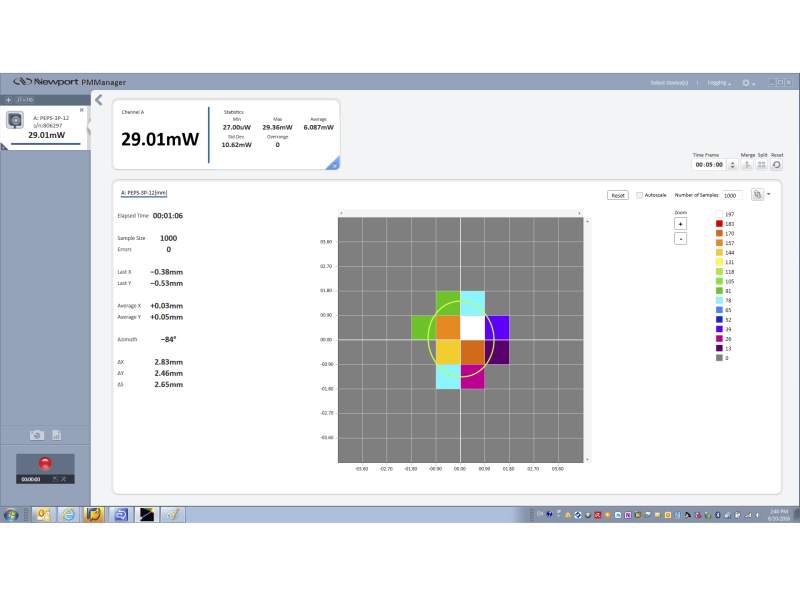The height and width of the screenshot is (600, 800).
Task: Click the Merge channels icon
Action: pyautogui.click(x=747, y=165)
